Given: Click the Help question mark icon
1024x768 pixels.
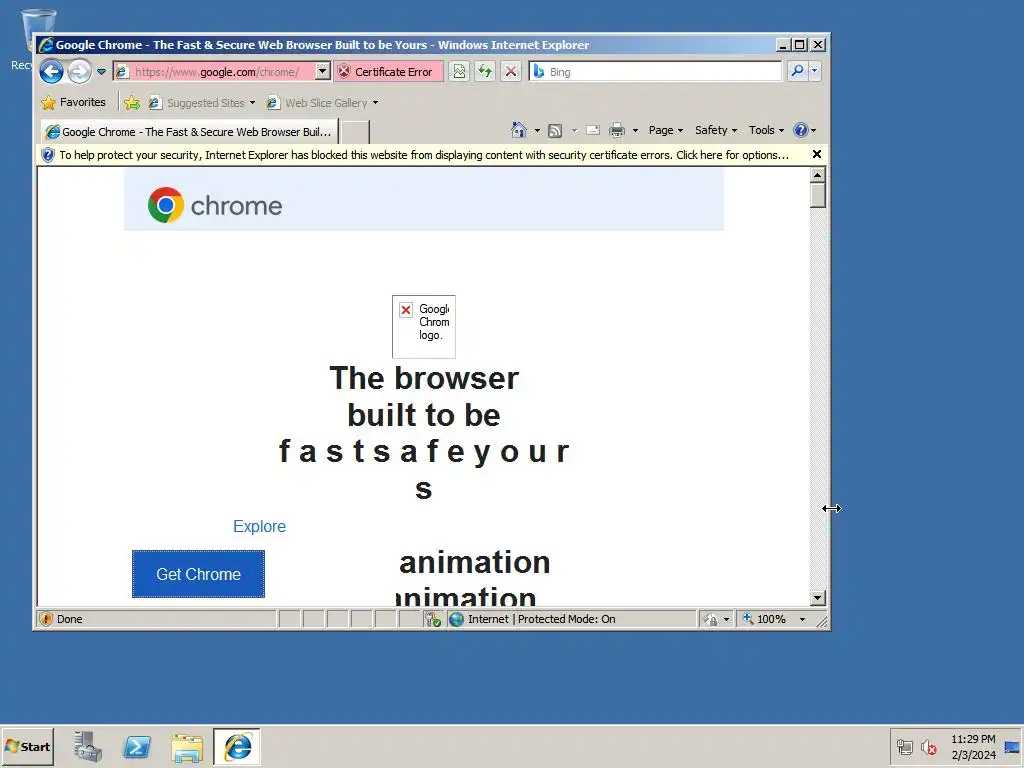Looking at the screenshot, I should click(801, 130).
